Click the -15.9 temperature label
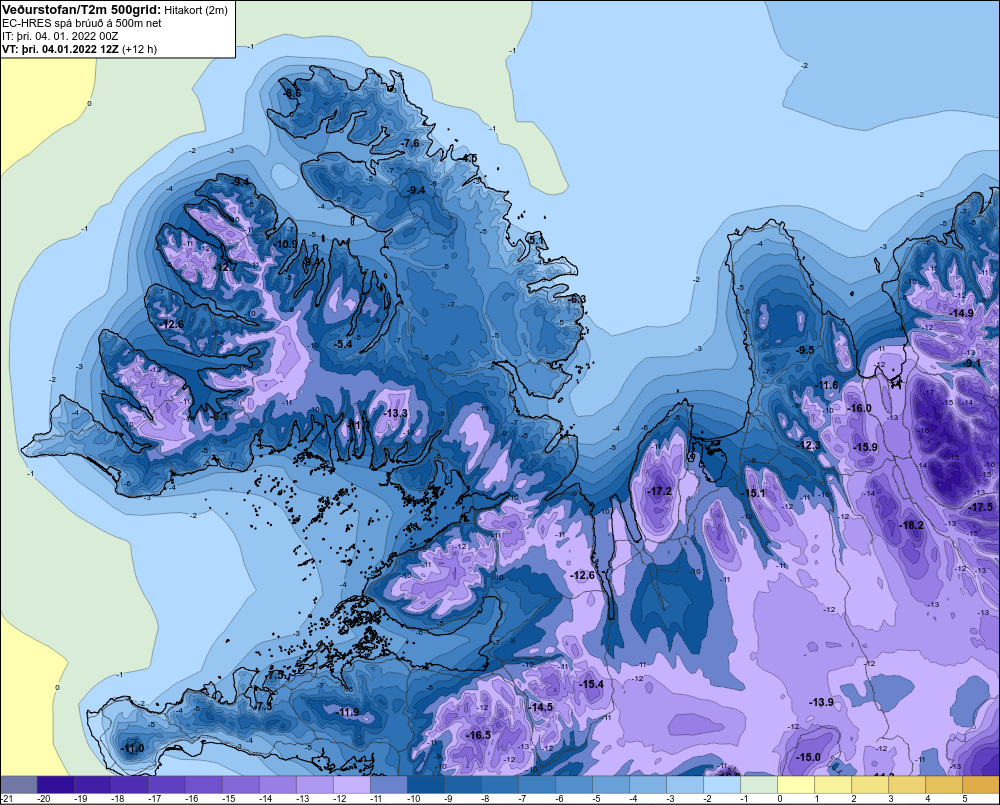Screen dimensions: 1000x805 click(865, 447)
